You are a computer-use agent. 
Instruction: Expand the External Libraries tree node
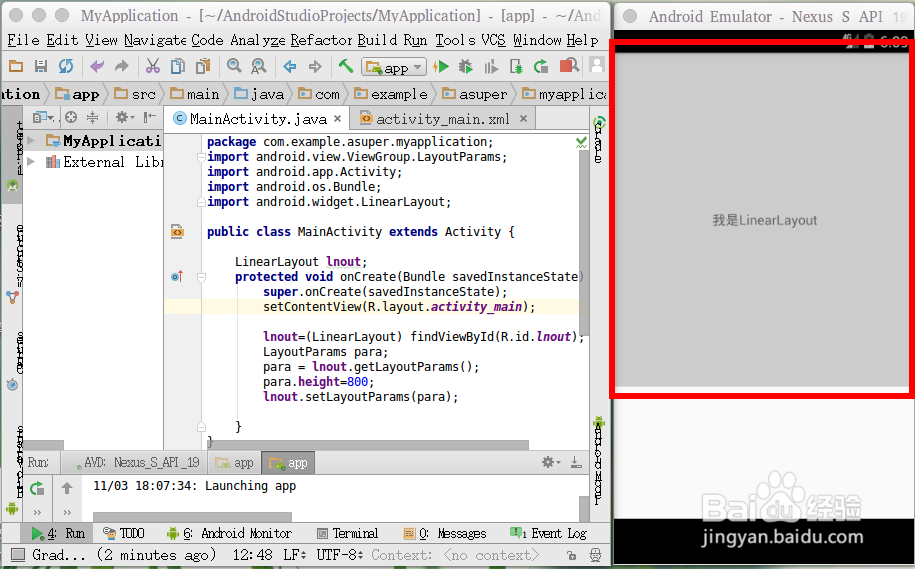coord(31,162)
